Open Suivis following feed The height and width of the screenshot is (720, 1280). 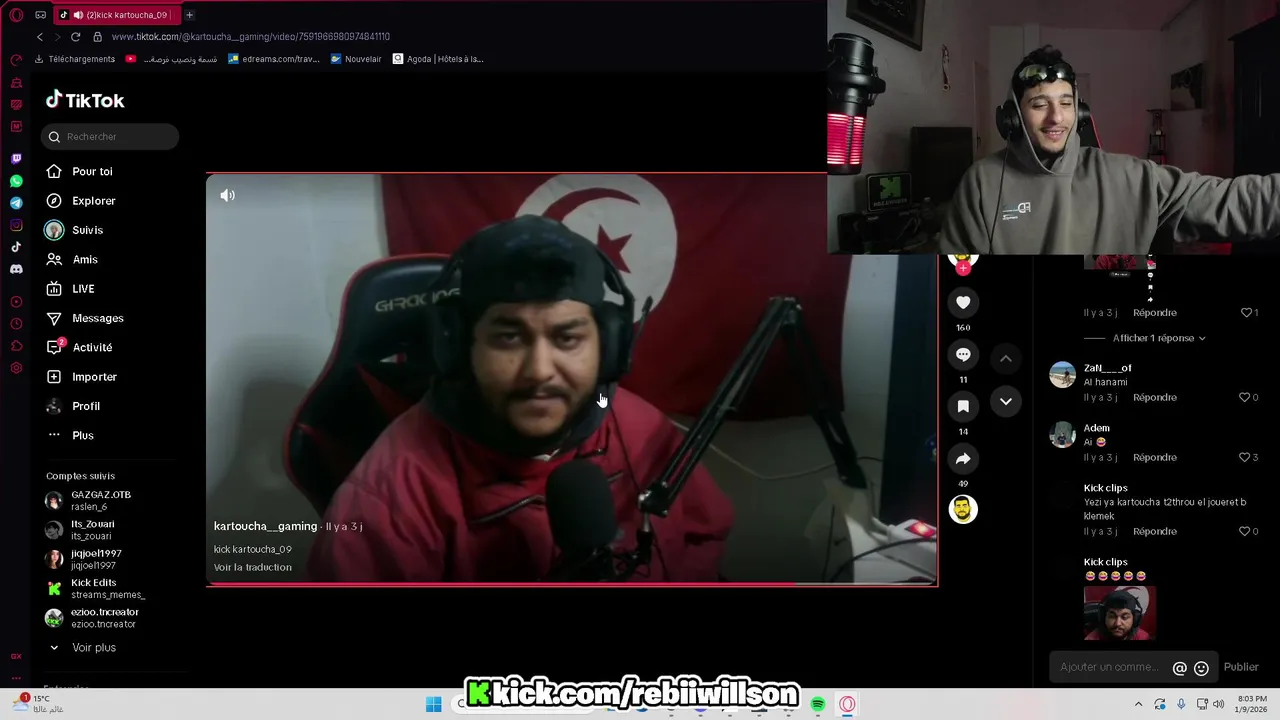74,230
